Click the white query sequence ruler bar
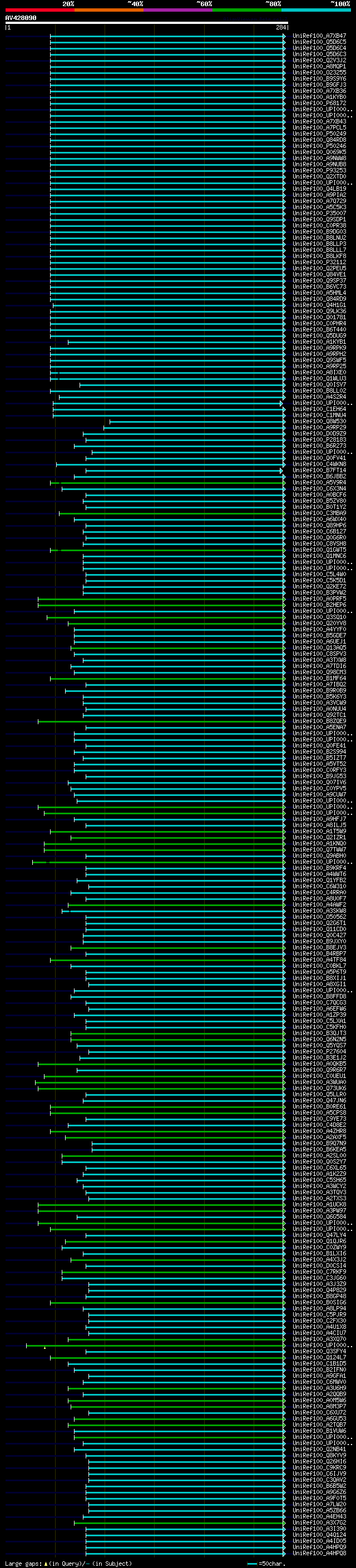 click(147, 23)
